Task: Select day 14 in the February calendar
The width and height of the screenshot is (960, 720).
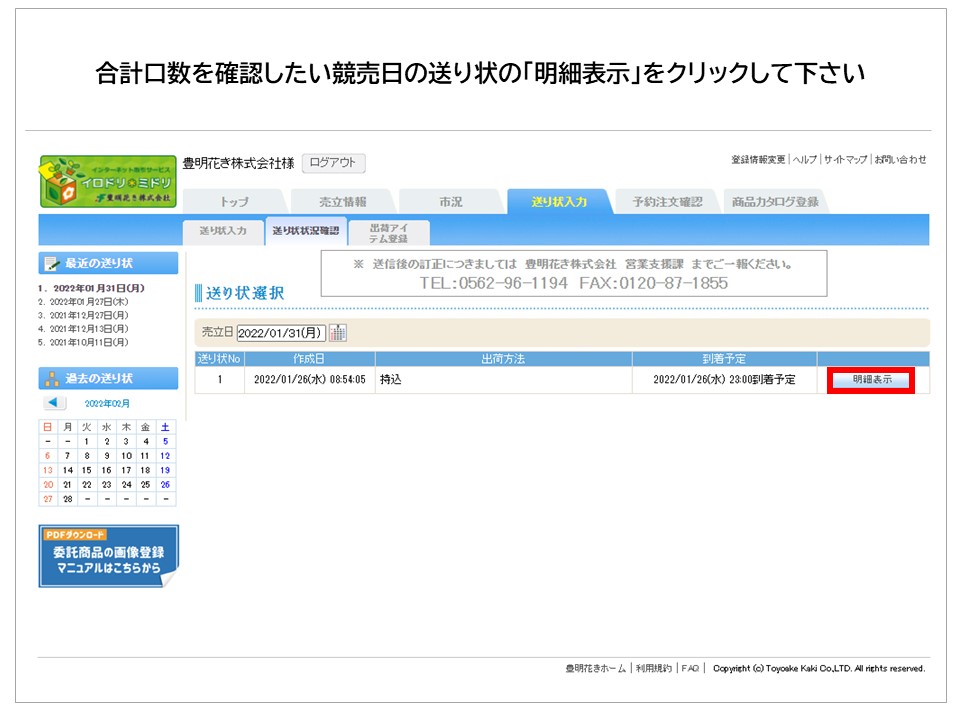Action: [67, 469]
